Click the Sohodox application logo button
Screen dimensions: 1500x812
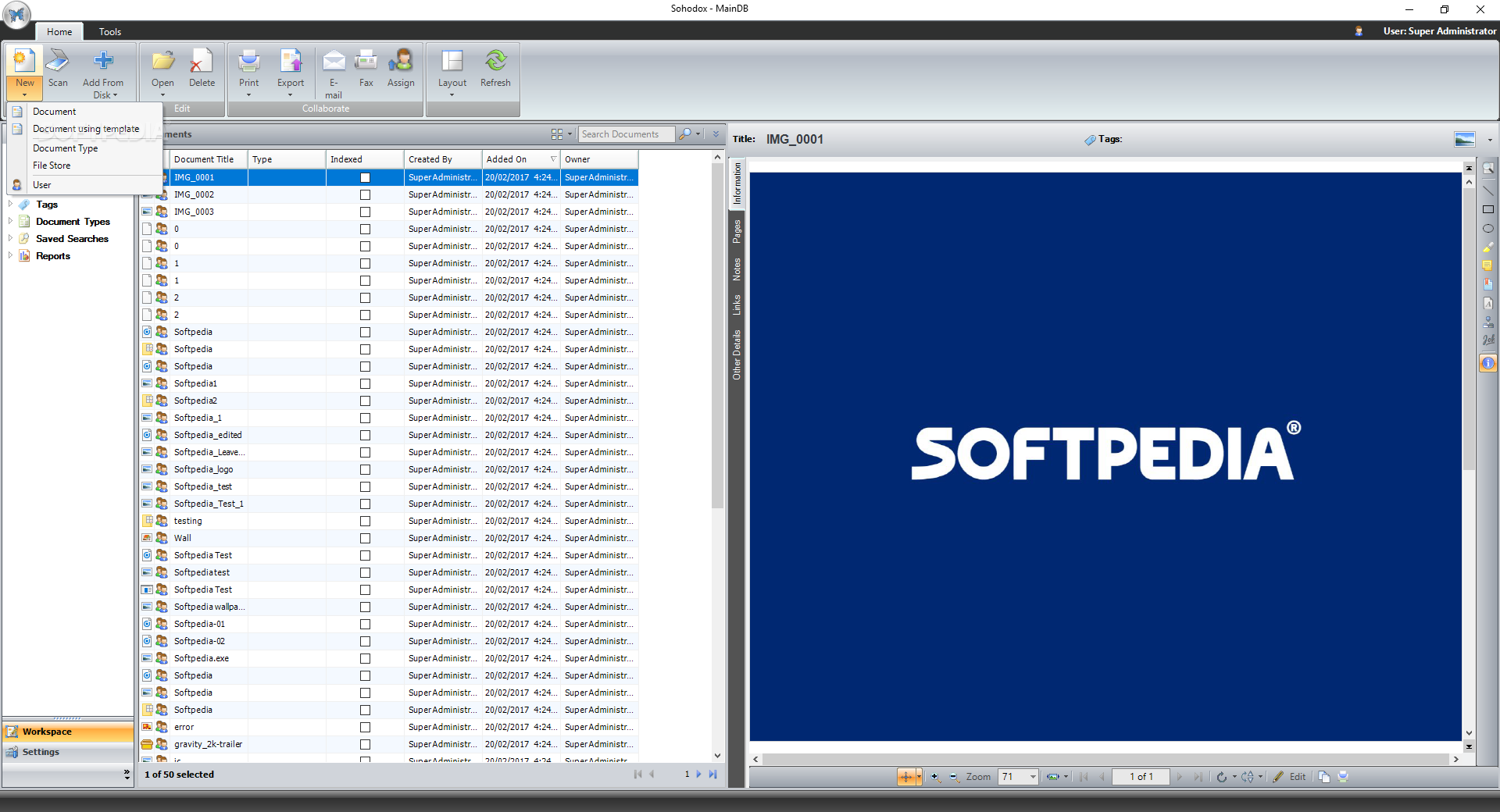point(16,15)
